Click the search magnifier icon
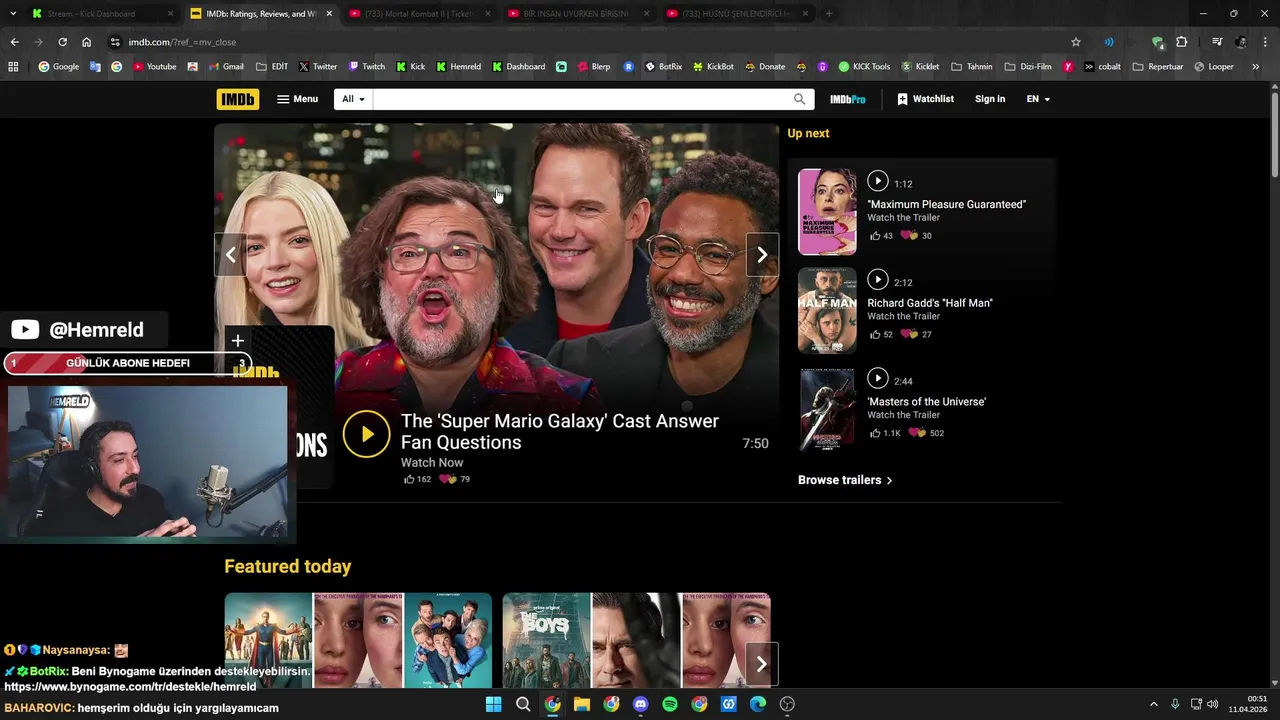The width and height of the screenshot is (1280, 720). [799, 99]
